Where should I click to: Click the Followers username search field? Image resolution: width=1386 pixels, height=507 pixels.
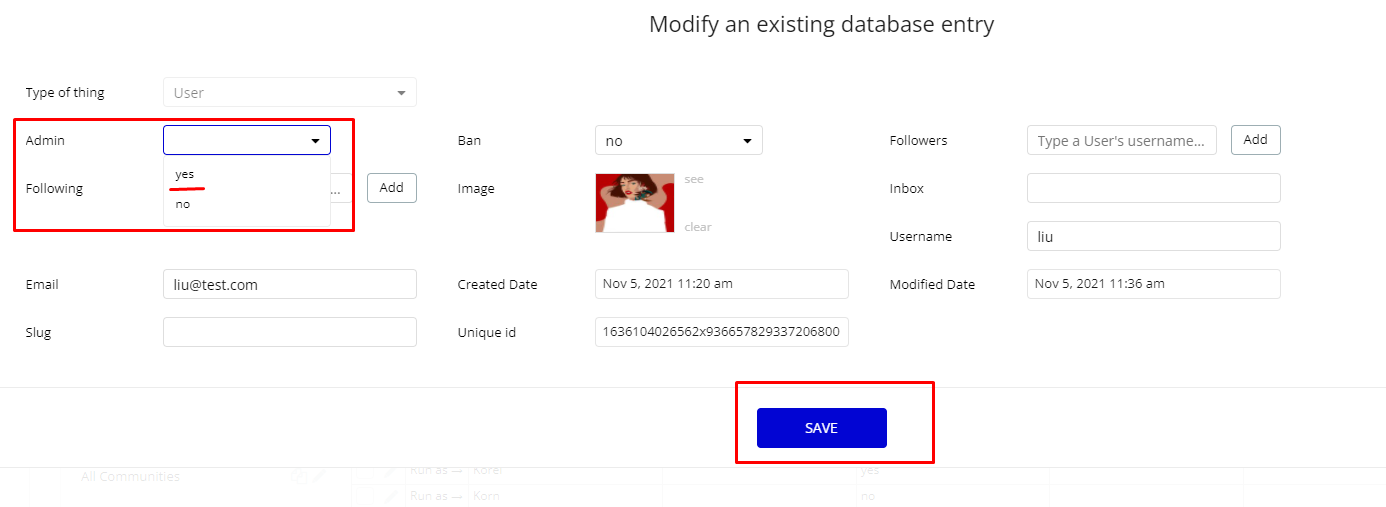click(x=1121, y=141)
